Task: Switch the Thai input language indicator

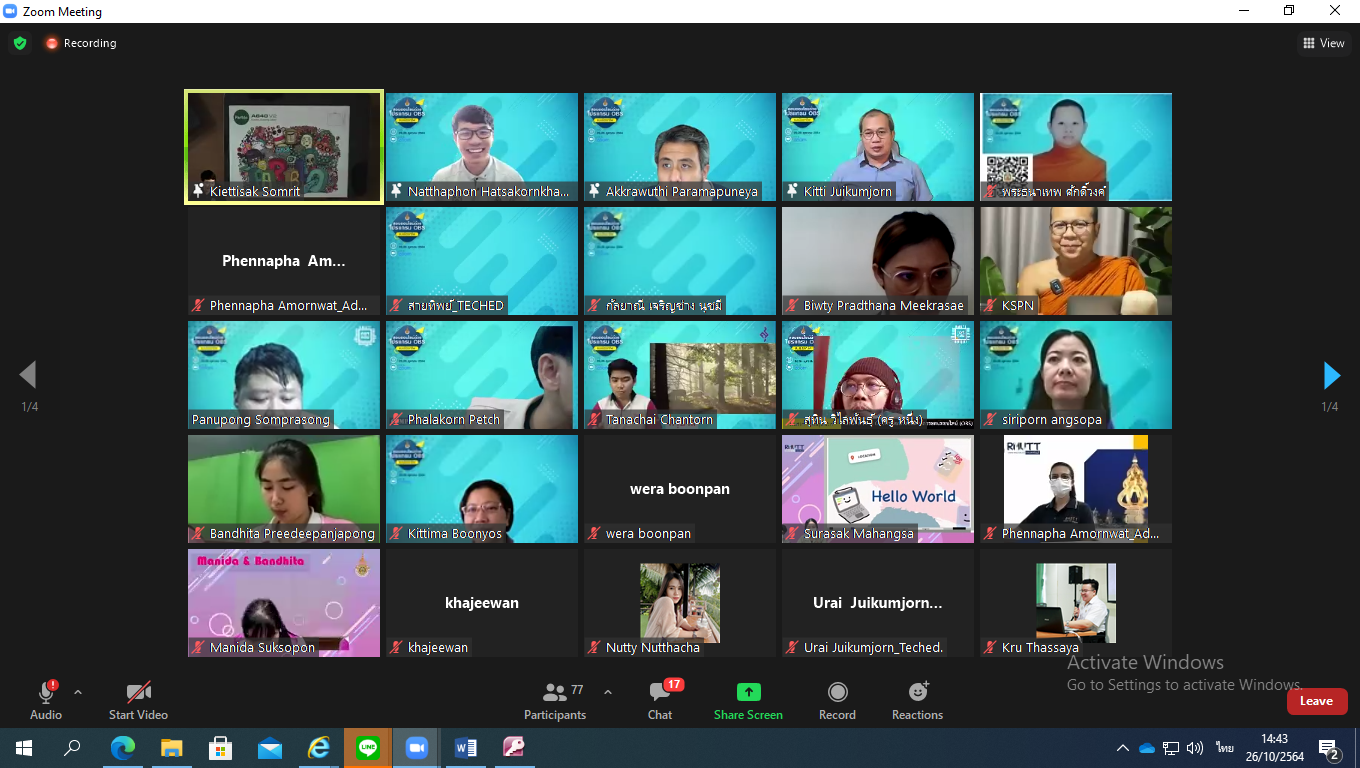Action: (x=1225, y=748)
